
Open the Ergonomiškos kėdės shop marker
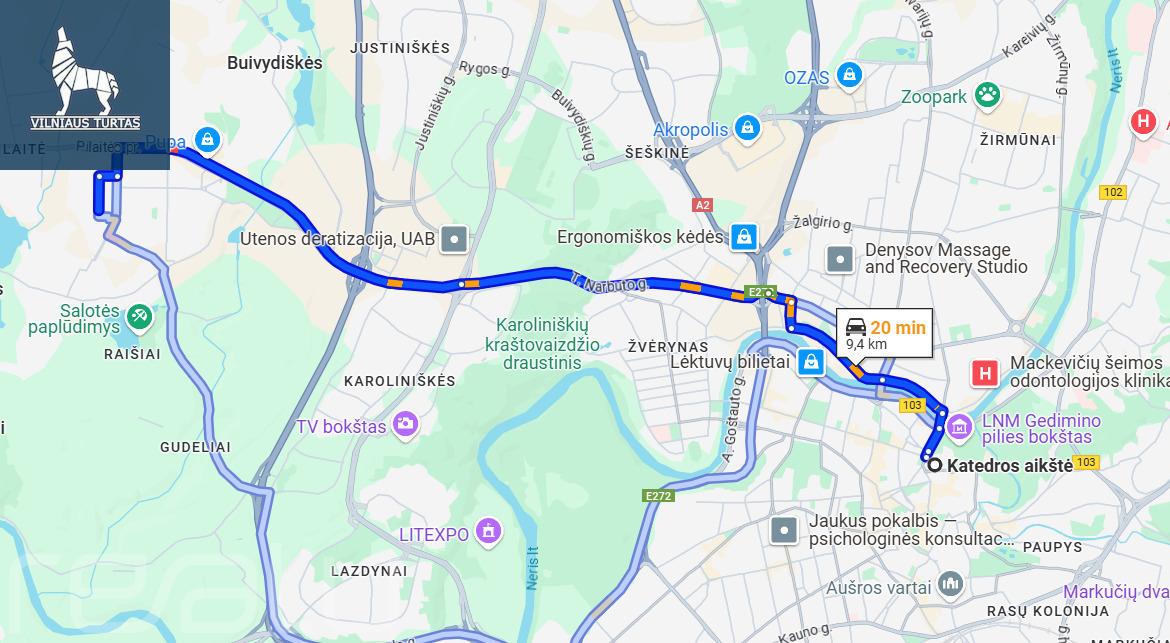(x=743, y=237)
